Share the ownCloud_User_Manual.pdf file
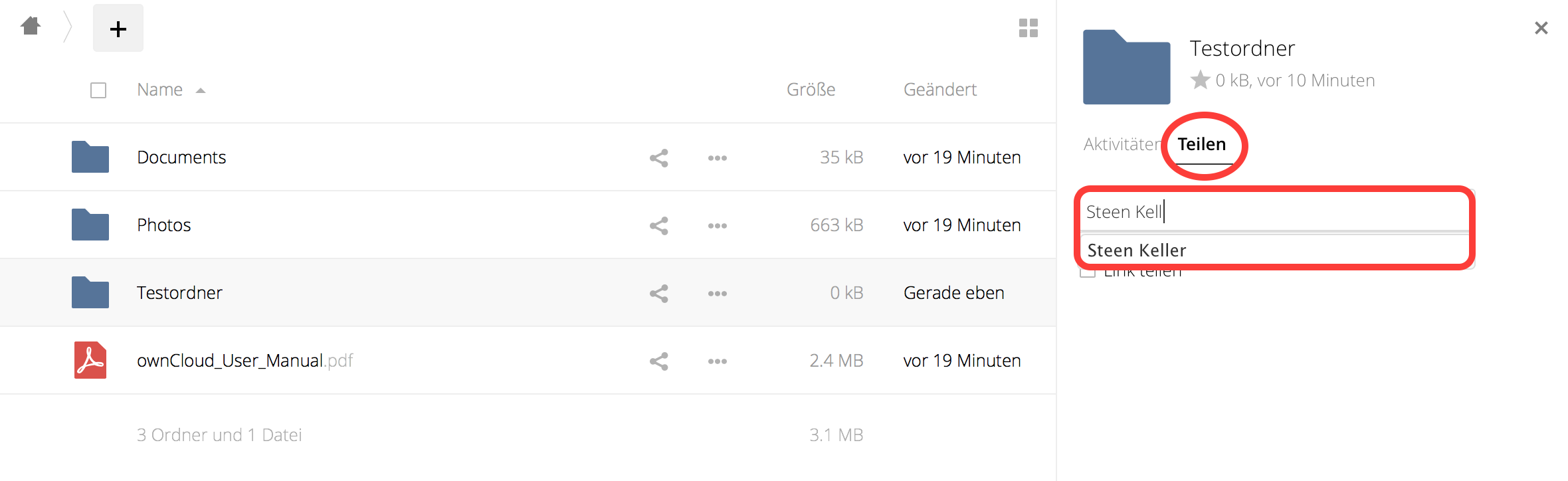The image size is (1568, 481). 658,361
